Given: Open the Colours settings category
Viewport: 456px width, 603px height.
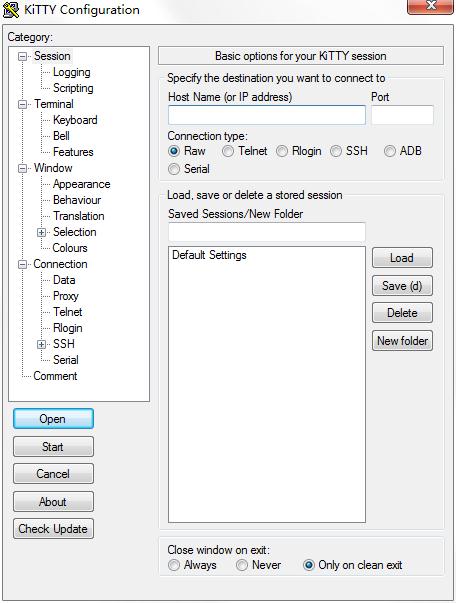Looking at the screenshot, I should tap(70, 248).
